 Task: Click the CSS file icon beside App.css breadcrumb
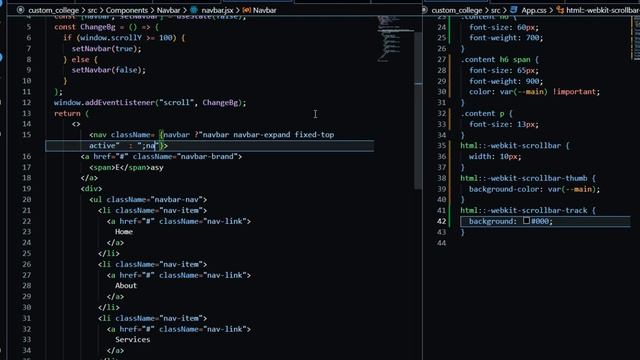pos(513,10)
